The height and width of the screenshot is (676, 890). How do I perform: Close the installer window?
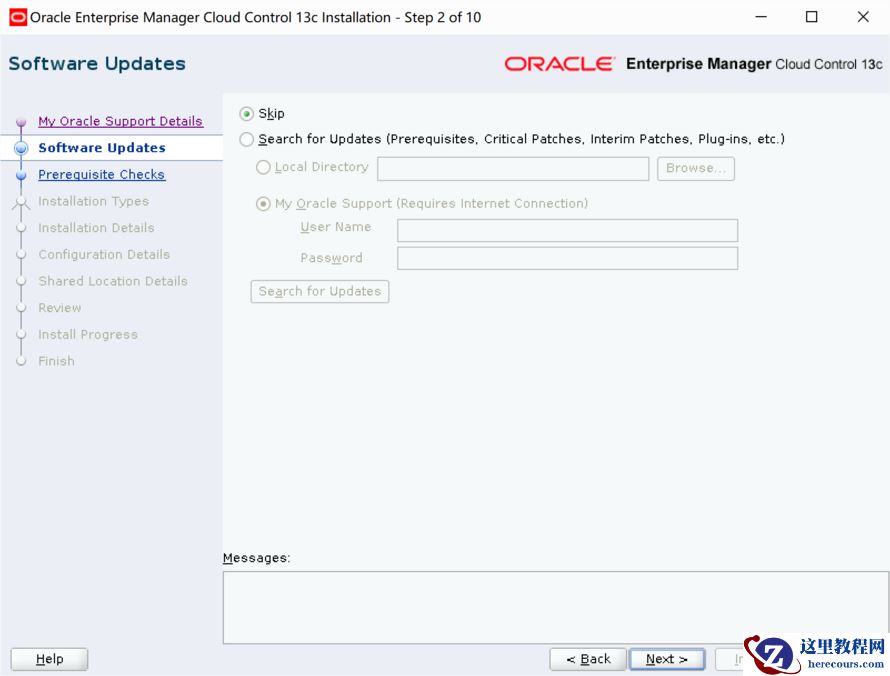coord(863,17)
